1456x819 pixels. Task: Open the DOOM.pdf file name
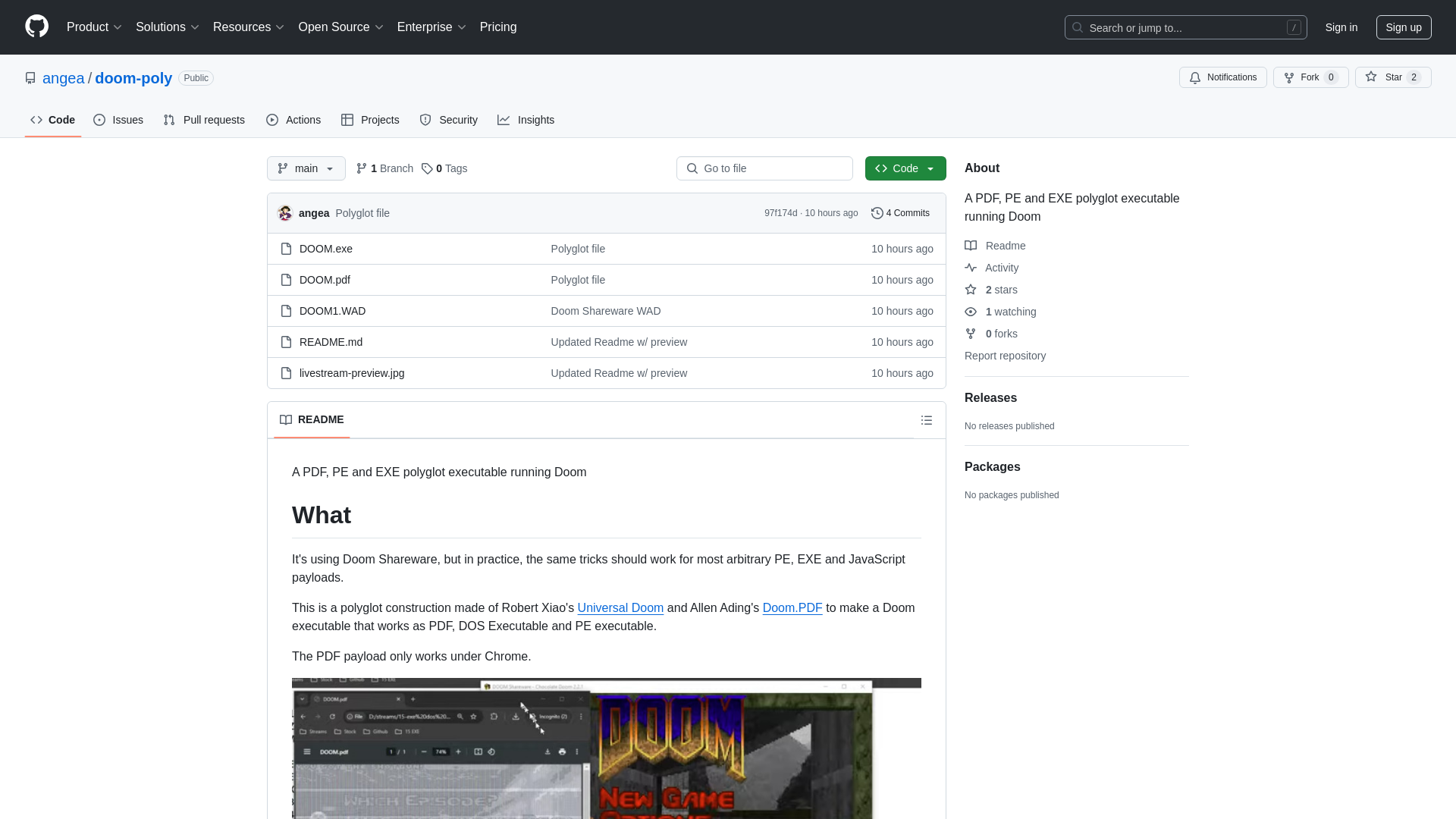[x=325, y=280]
